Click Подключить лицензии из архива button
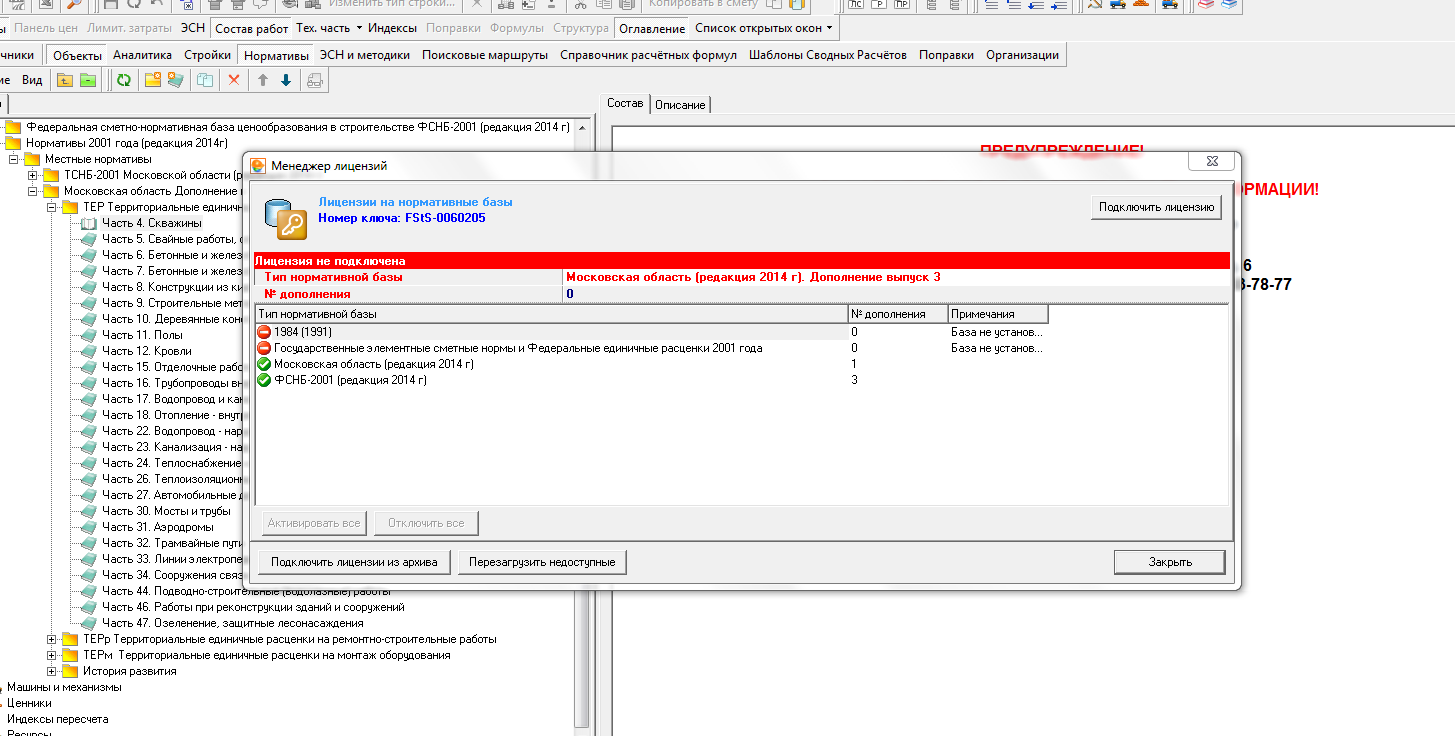This screenshot has height=736, width=1455. pyautogui.click(x=354, y=562)
